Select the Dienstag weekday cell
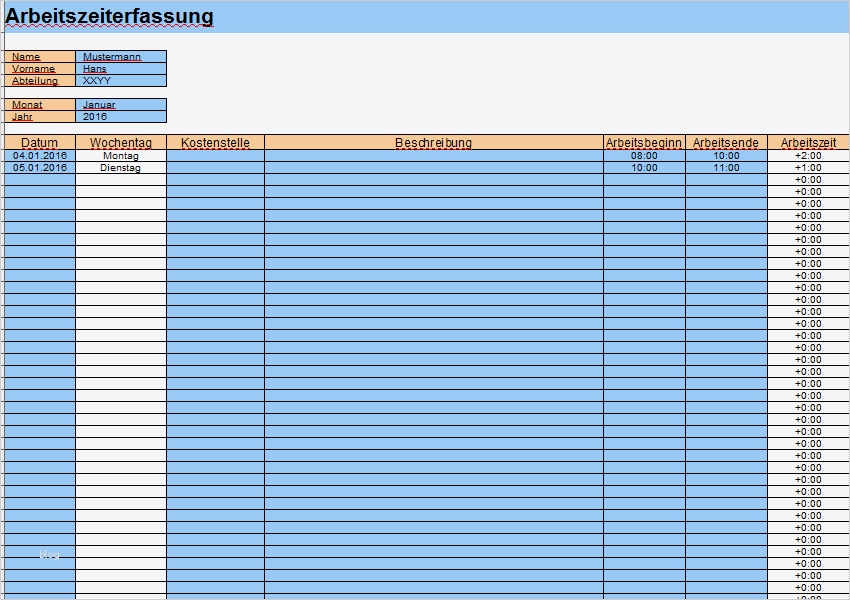 pos(121,167)
